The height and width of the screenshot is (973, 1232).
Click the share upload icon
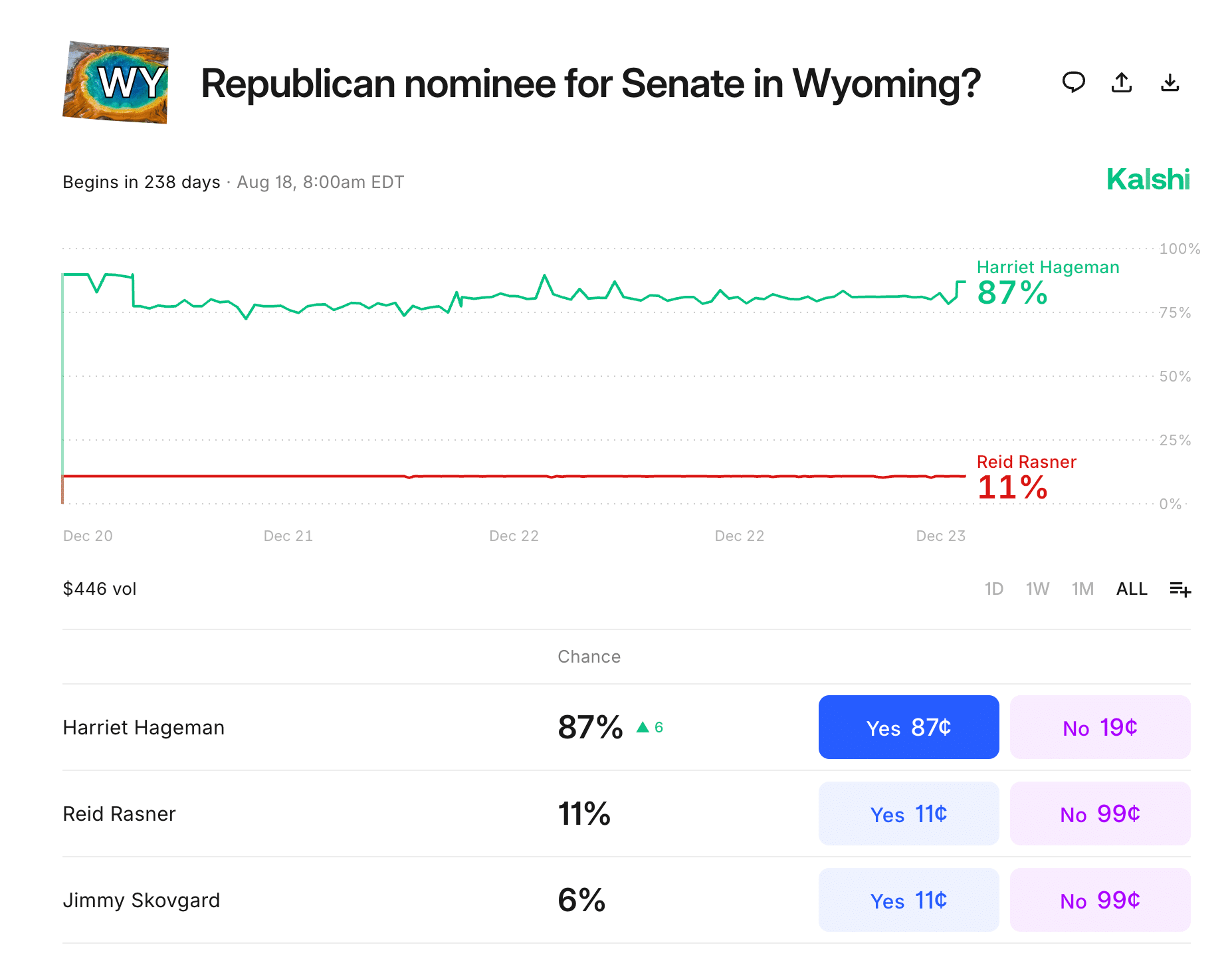(x=1122, y=82)
